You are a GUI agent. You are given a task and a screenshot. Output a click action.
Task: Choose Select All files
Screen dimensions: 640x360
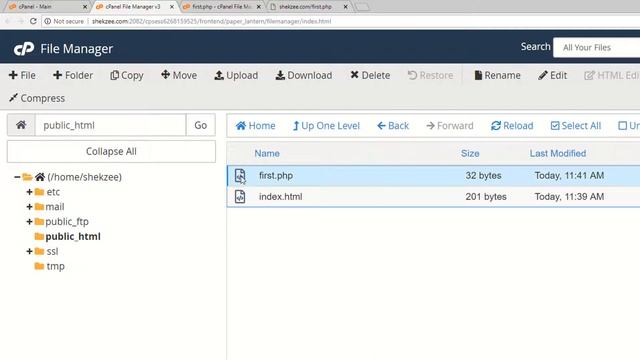click(x=576, y=126)
